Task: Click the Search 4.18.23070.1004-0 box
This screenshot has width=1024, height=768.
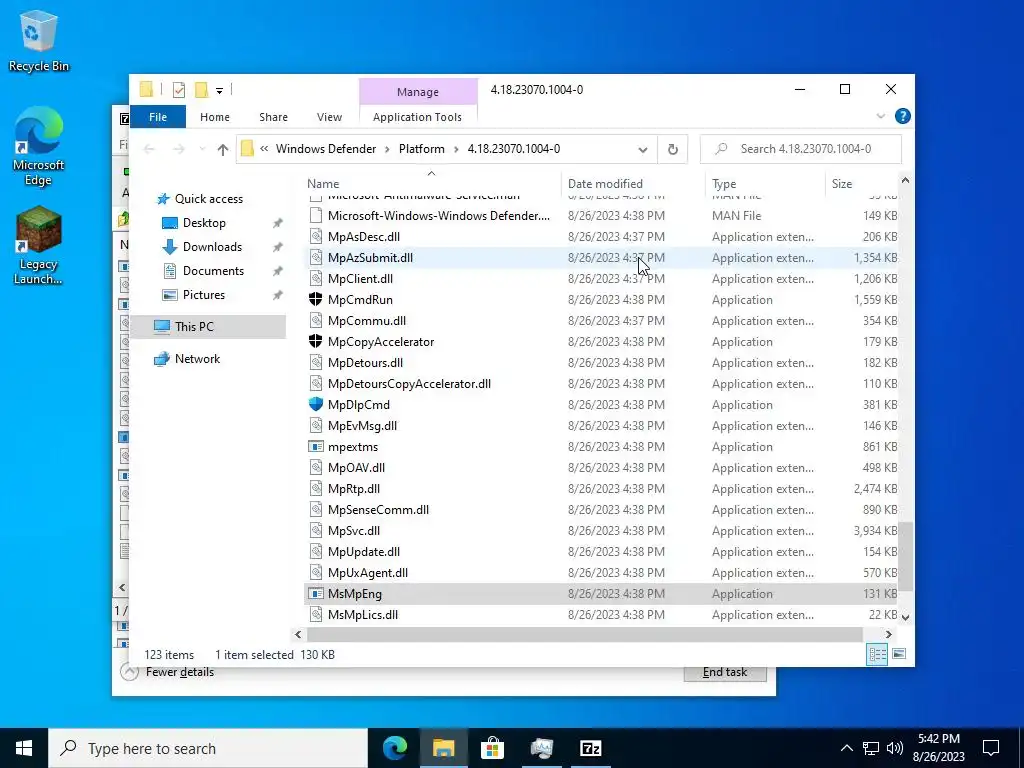Action: 801,150
